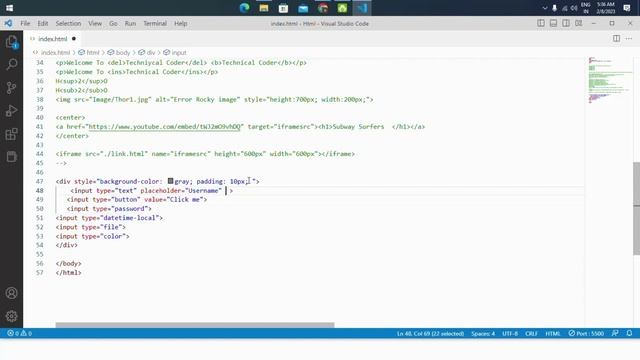Open the sixth activity bar panel icon
The height and width of the screenshot is (360, 640).
pos(11,156)
